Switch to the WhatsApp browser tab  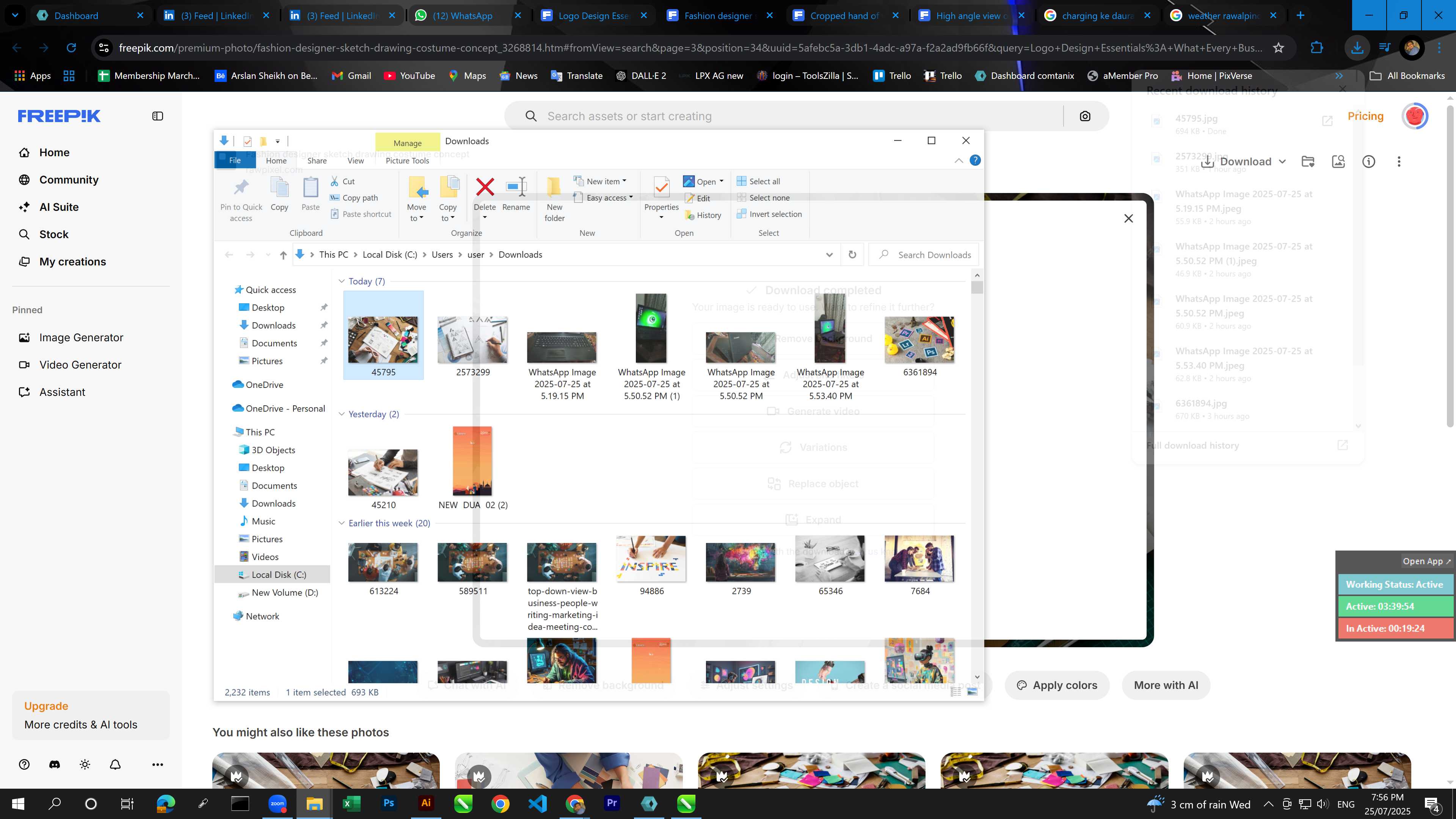[469, 16]
